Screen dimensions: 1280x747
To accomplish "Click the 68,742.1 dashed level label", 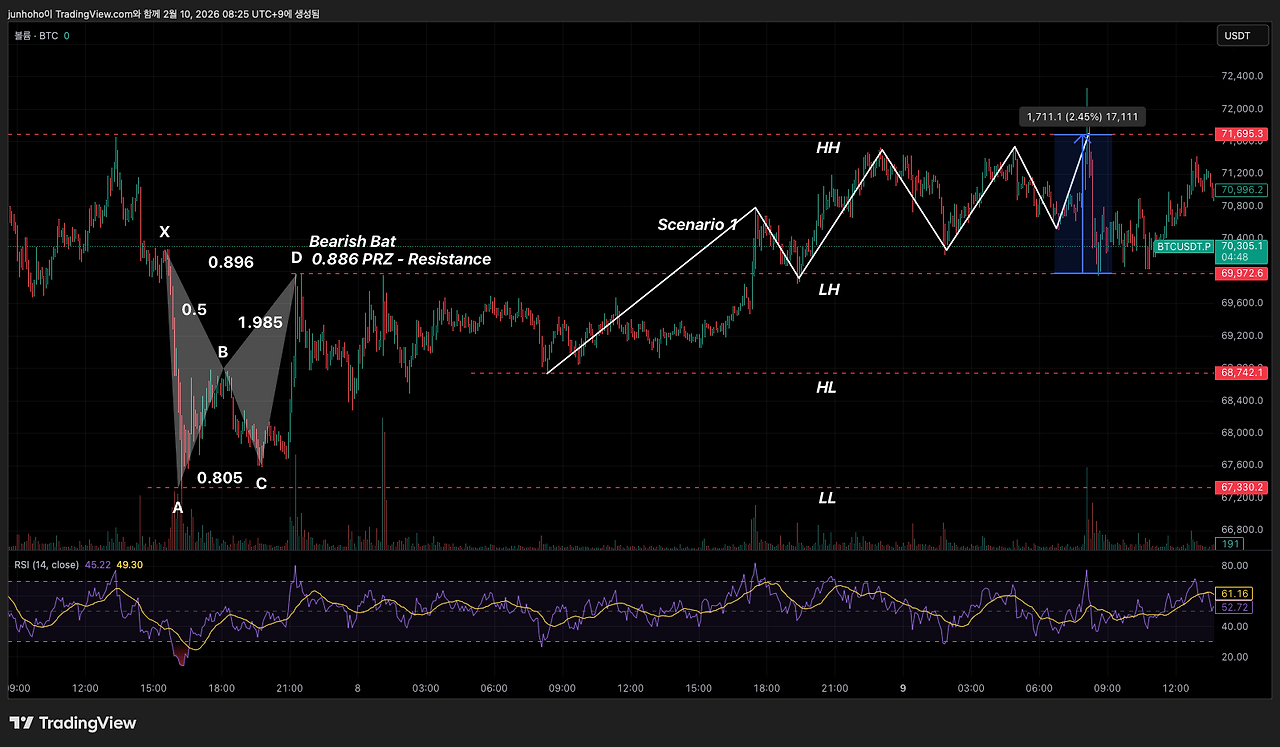I will point(1241,371).
